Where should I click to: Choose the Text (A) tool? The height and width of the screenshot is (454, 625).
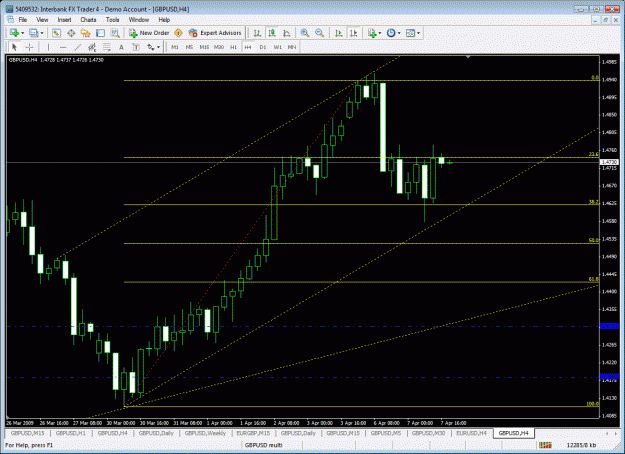coord(122,47)
